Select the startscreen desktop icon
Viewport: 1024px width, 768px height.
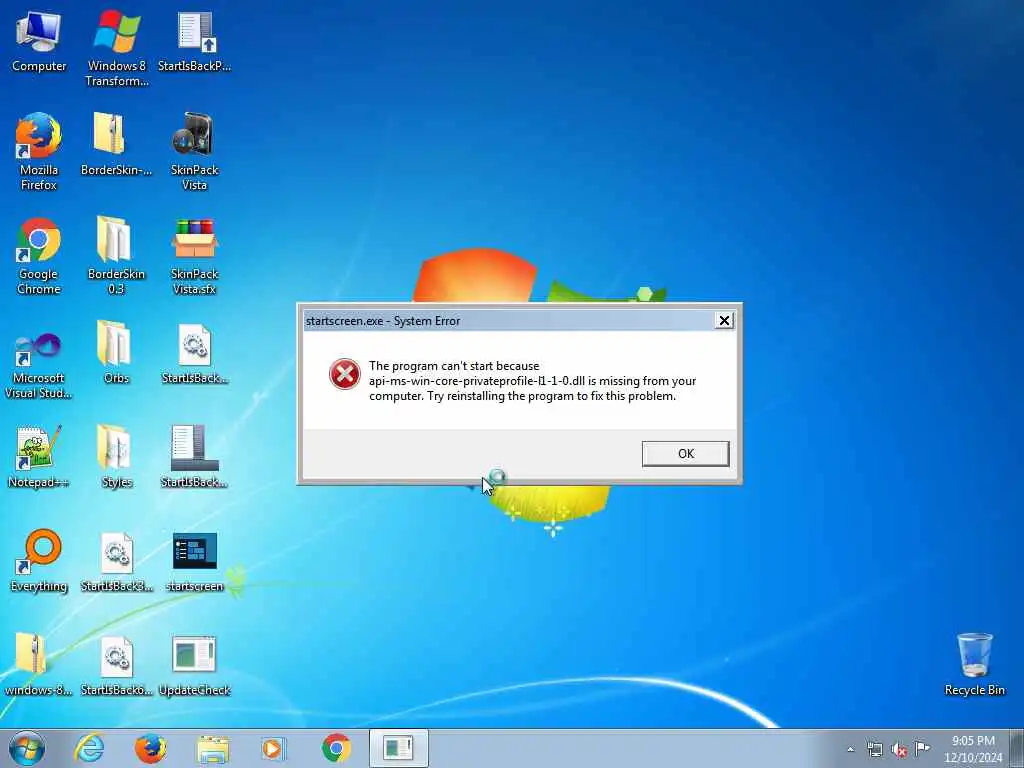(195, 561)
